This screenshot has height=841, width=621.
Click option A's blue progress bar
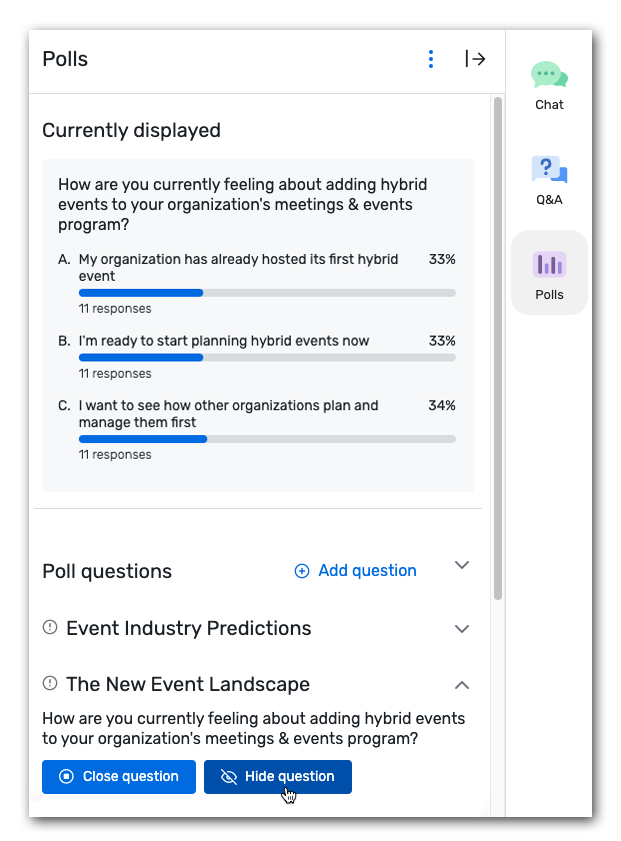pos(140,293)
